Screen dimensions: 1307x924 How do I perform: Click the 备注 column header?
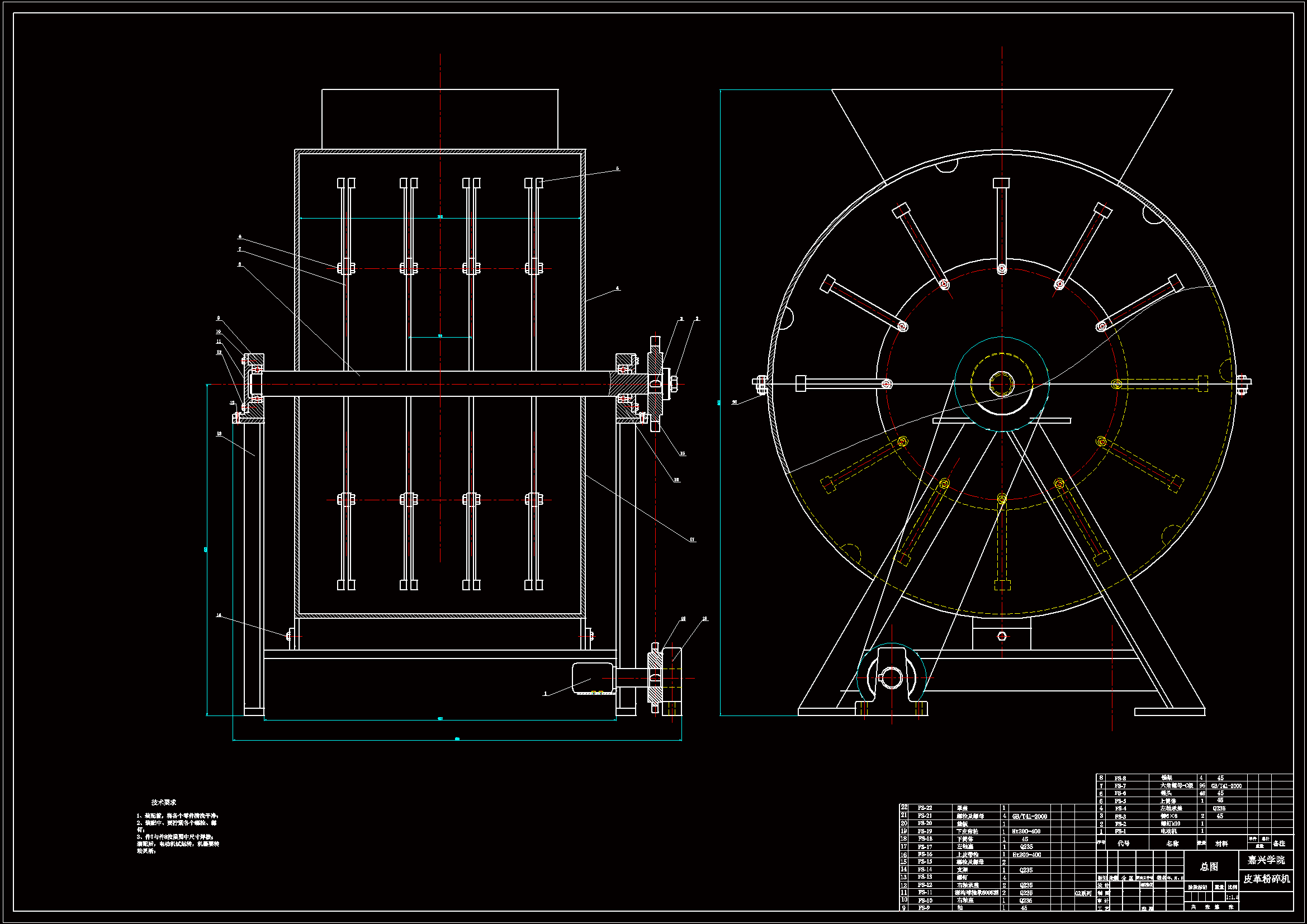tap(1279, 843)
